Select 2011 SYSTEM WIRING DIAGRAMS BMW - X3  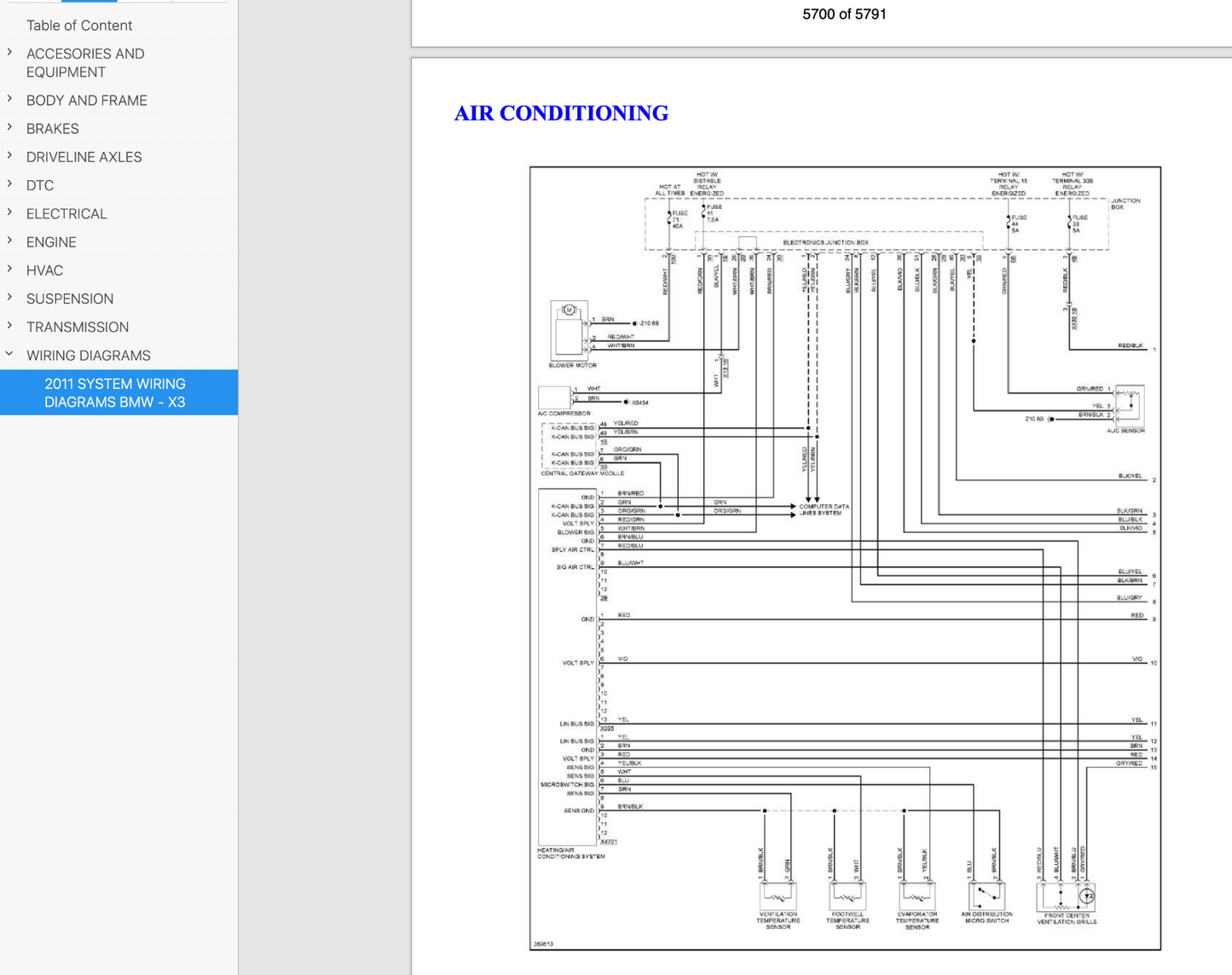(115, 392)
